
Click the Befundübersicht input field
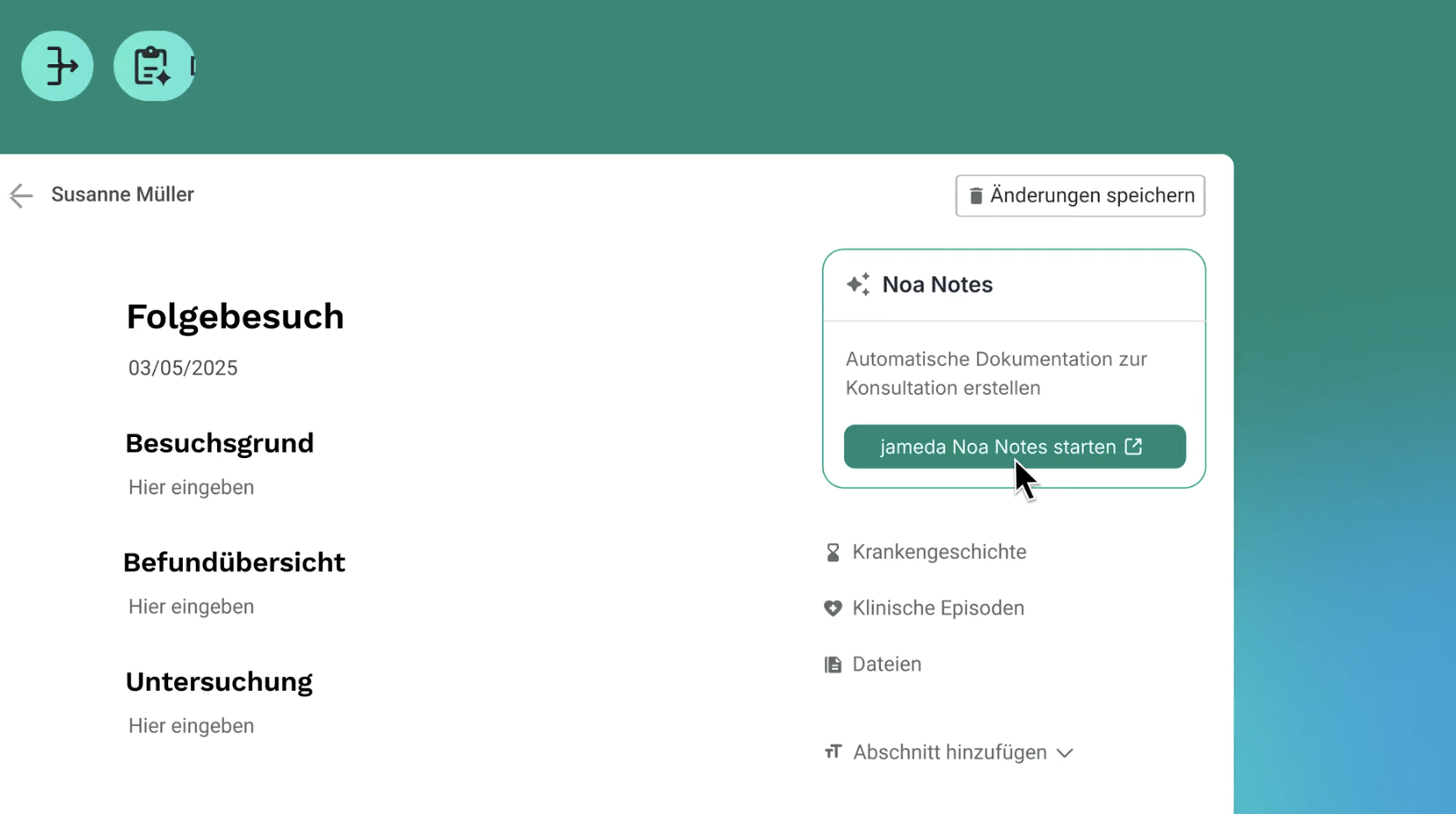(191, 607)
